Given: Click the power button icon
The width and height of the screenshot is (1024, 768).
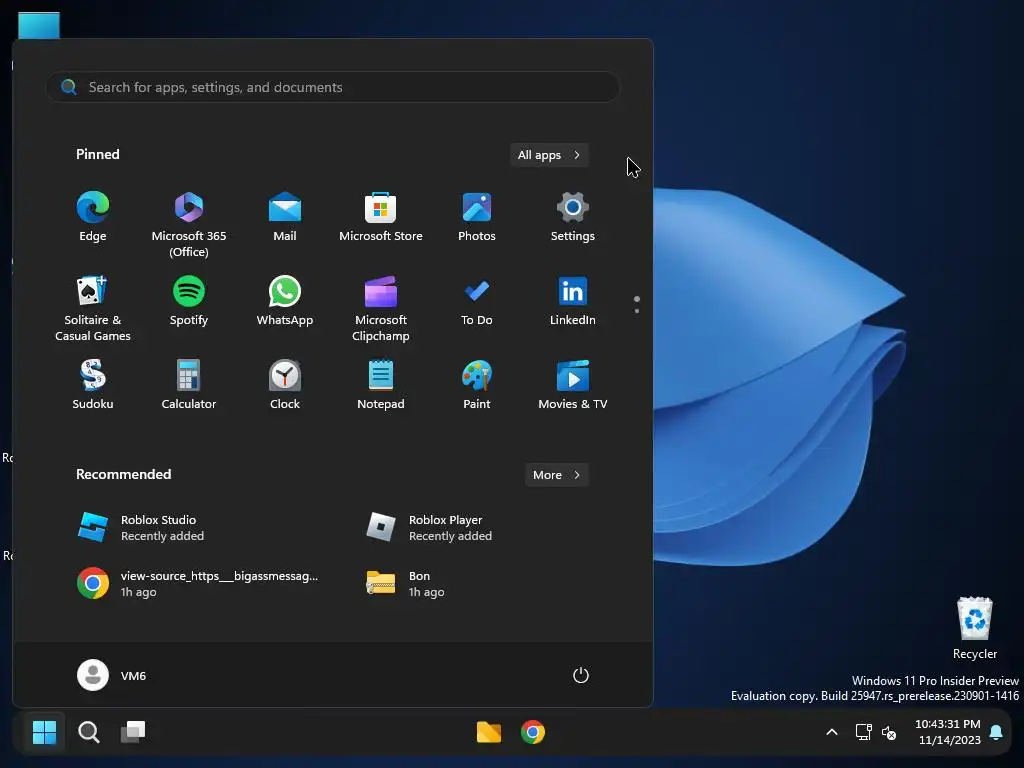Looking at the screenshot, I should [581, 675].
